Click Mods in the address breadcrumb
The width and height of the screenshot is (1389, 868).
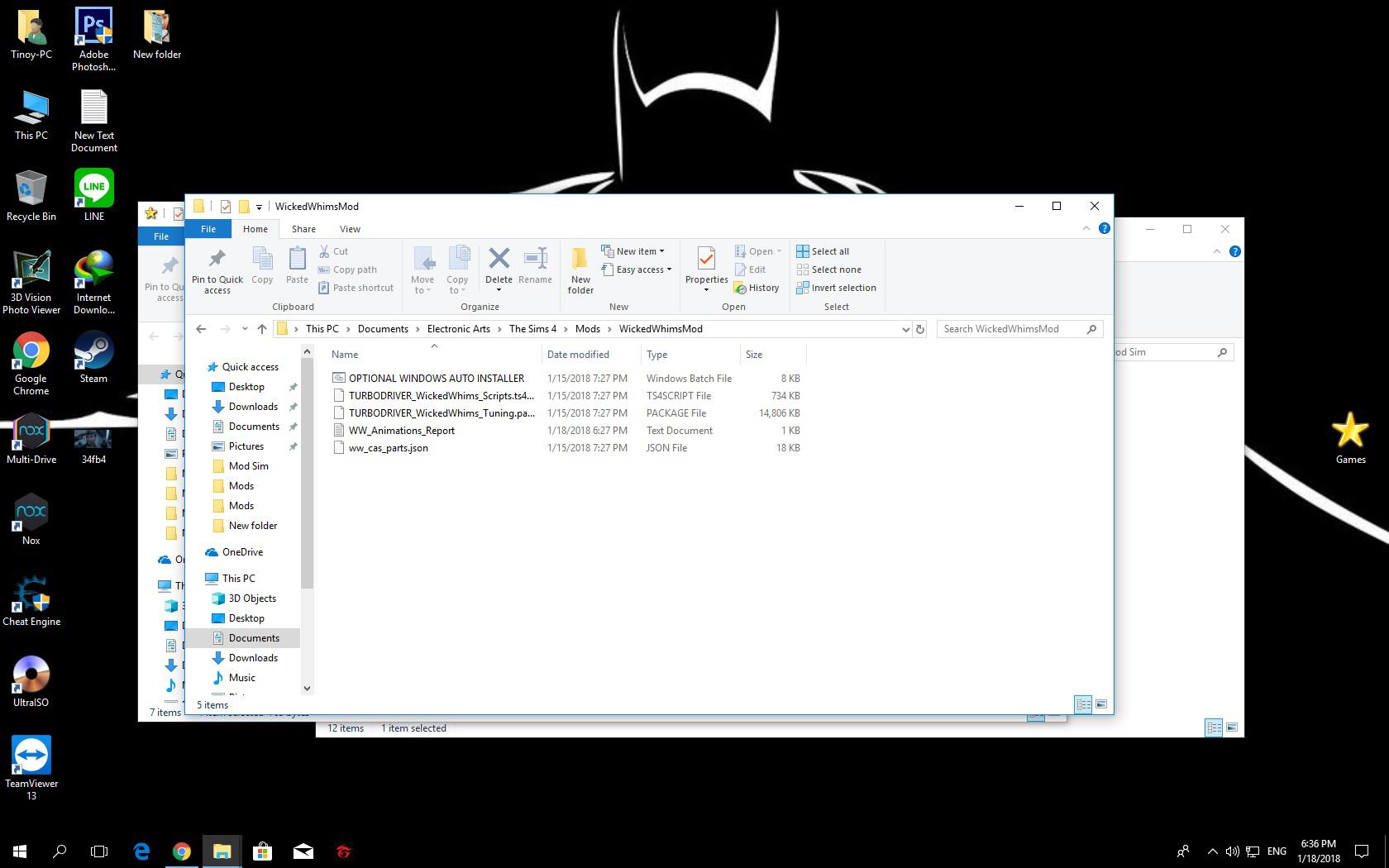(588, 329)
